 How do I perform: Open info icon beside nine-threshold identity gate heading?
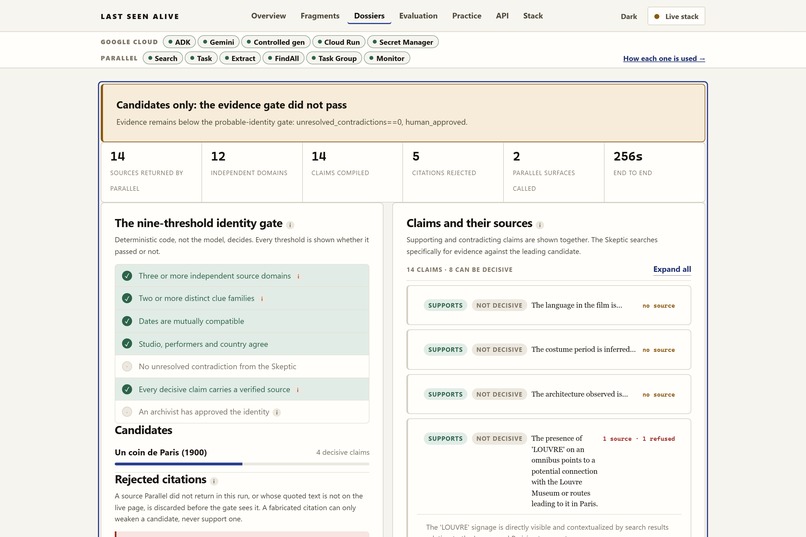click(290, 225)
